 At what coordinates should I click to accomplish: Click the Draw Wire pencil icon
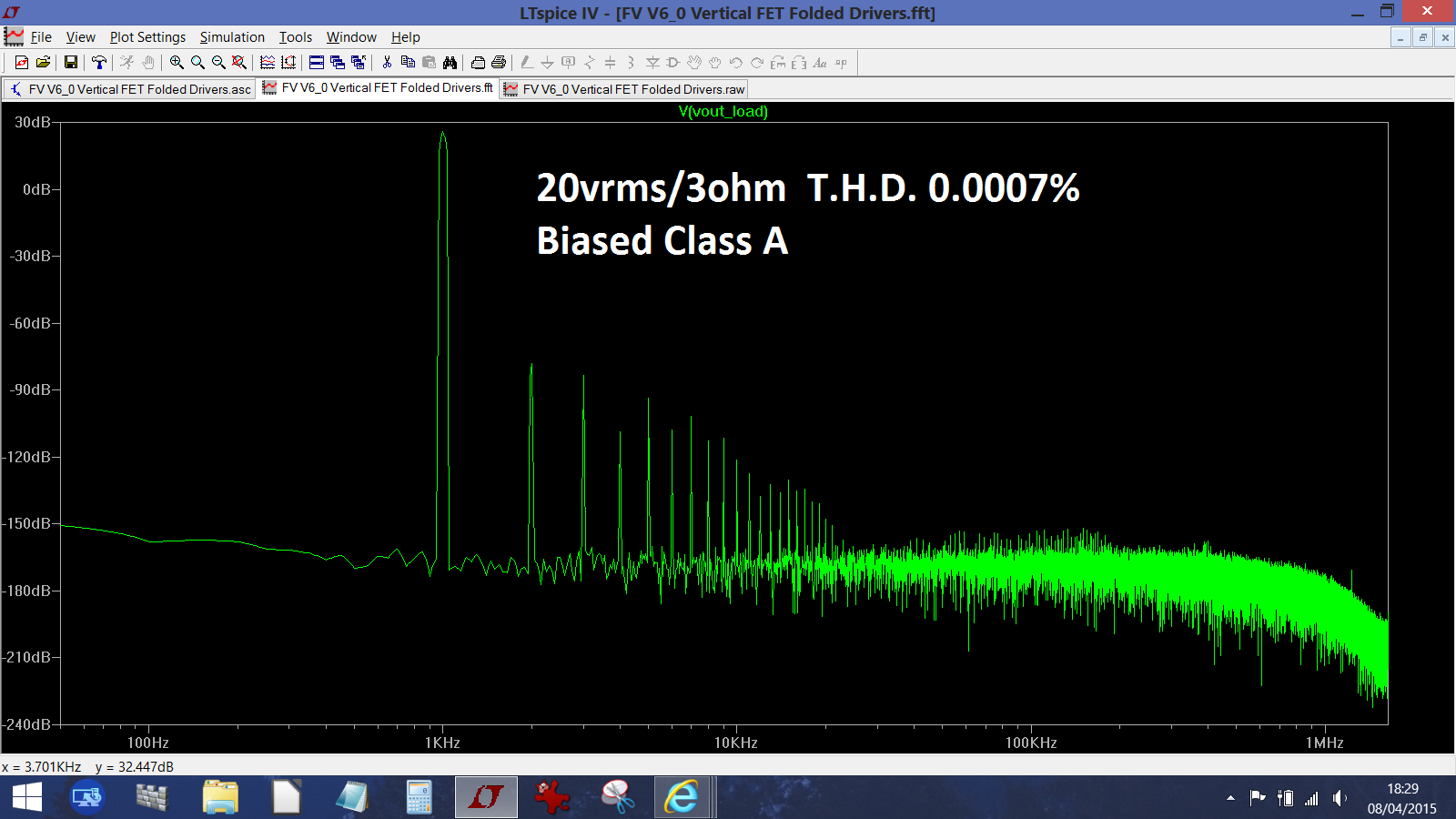click(x=526, y=62)
